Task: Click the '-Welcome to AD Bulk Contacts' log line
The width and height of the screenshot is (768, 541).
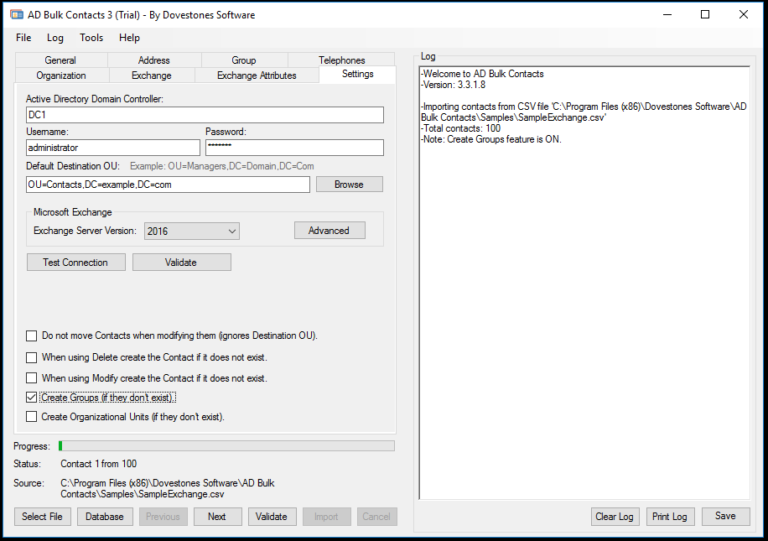Action: [x=482, y=74]
